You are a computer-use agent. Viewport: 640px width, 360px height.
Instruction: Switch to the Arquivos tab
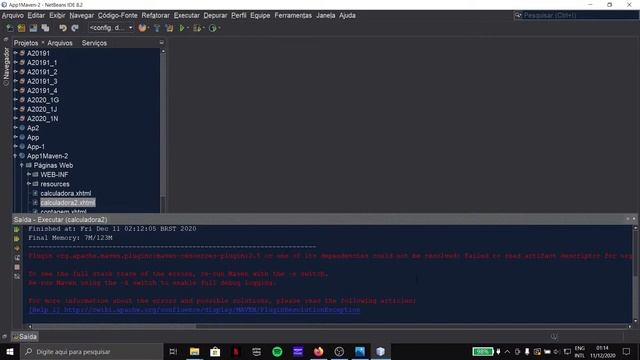pos(60,43)
